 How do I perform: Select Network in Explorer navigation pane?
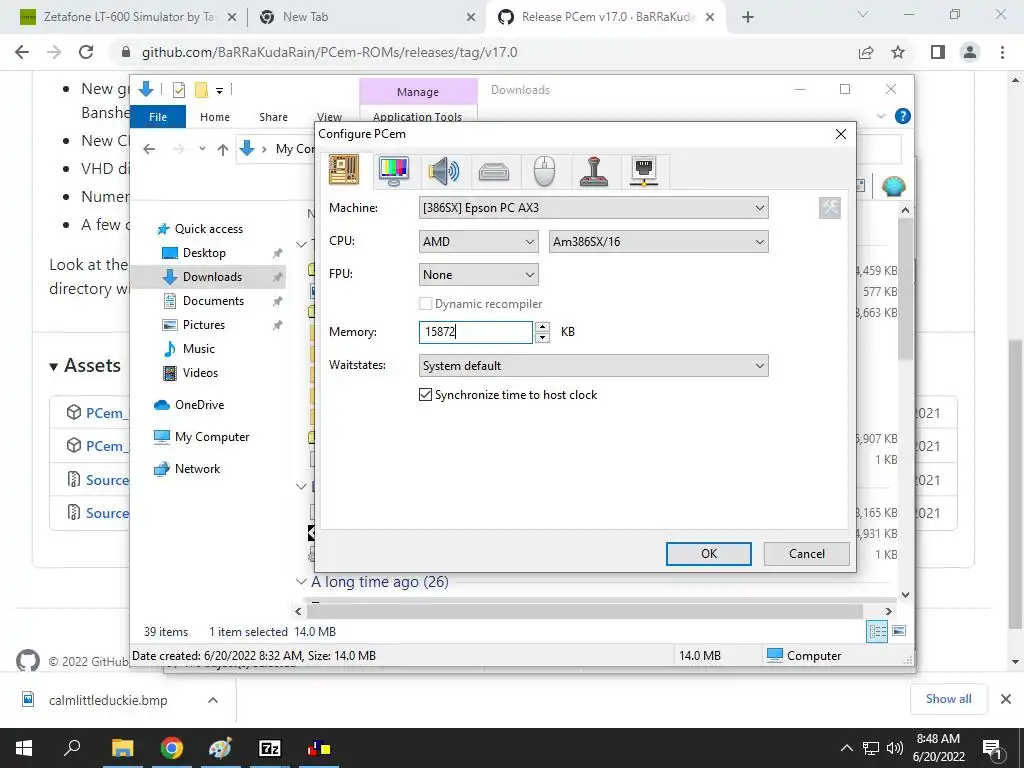[197, 469]
